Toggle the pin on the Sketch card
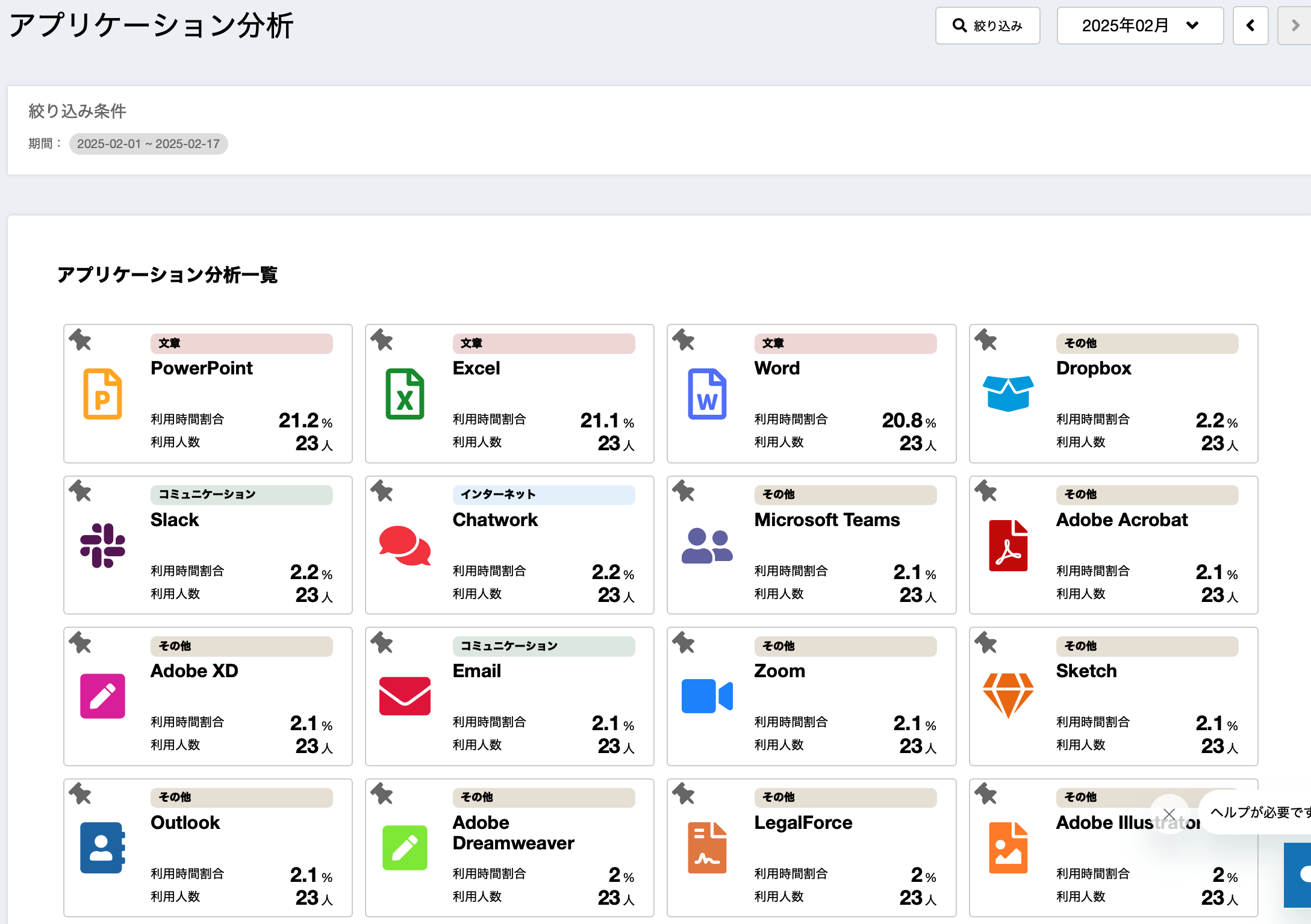1311x924 pixels. point(985,643)
